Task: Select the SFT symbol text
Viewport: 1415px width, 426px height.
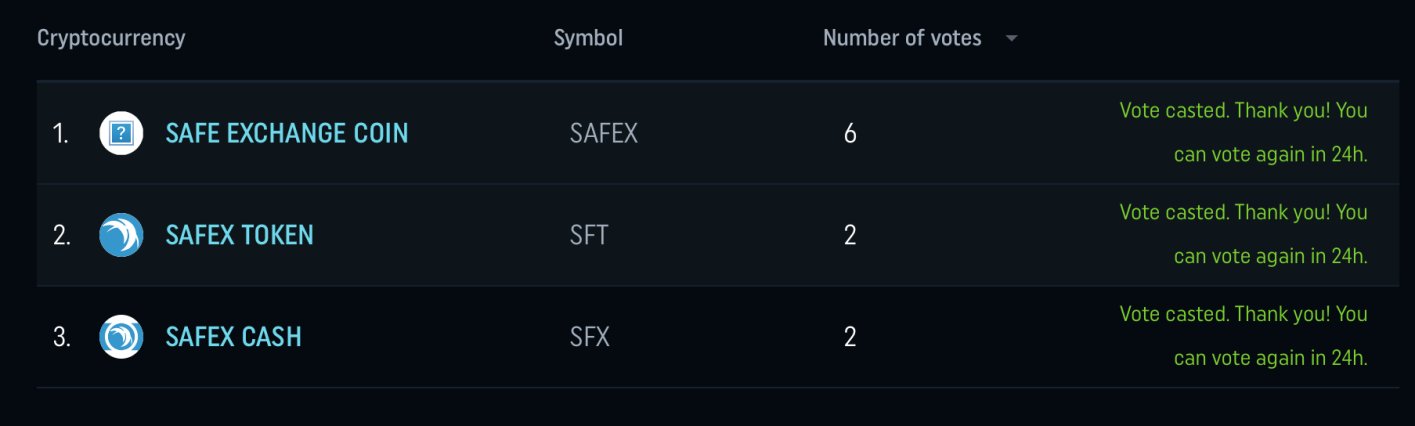Action: (x=589, y=235)
